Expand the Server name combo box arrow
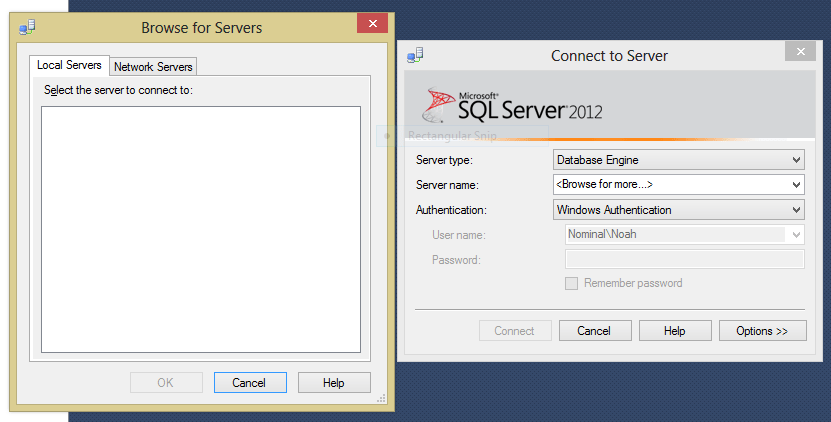831x422 pixels. pyautogui.click(x=796, y=184)
